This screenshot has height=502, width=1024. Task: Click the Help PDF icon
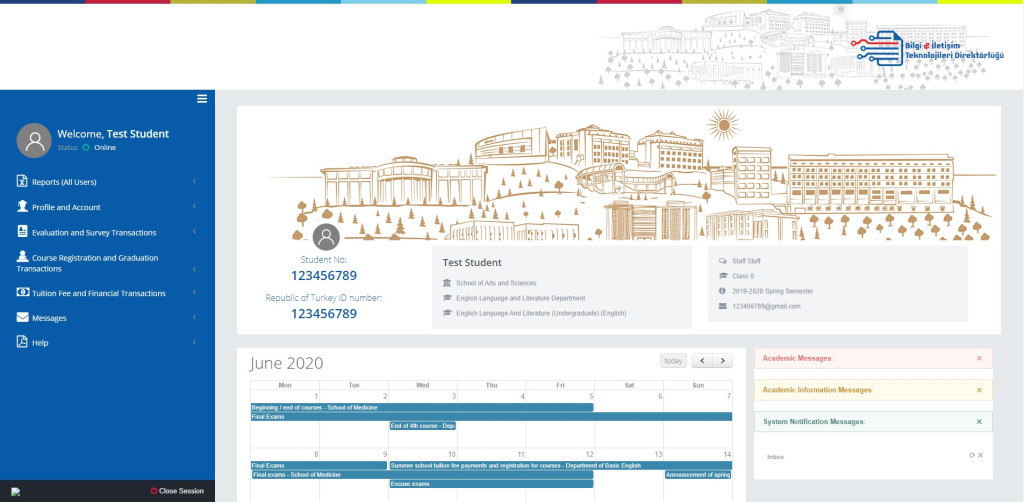coord(22,342)
